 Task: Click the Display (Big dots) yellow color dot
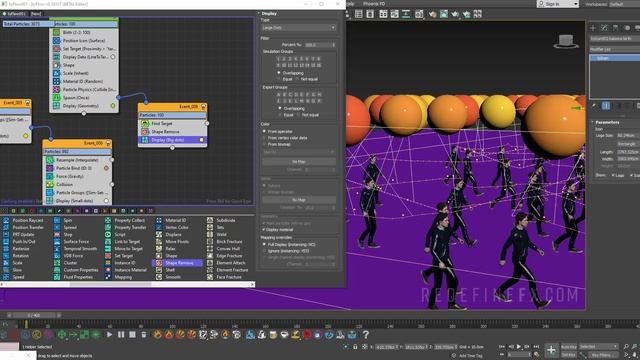tap(201, 140)
